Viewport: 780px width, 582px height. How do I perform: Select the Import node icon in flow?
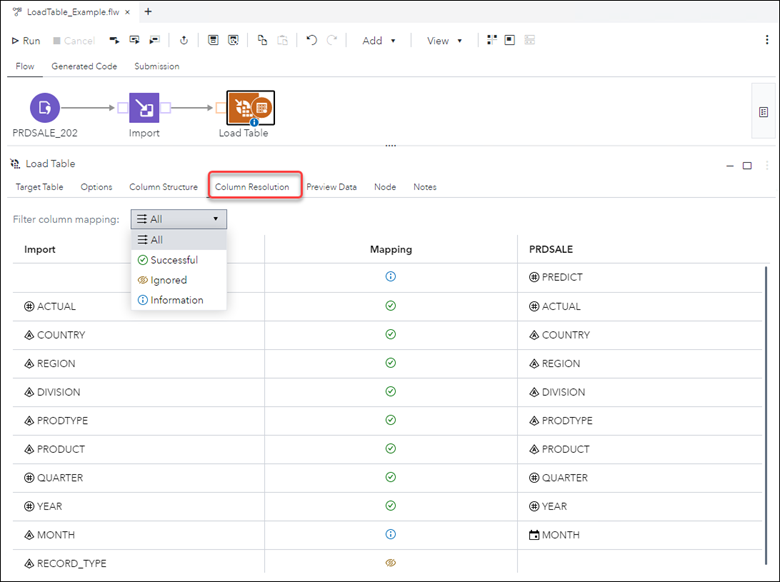[x=144, y=107]
